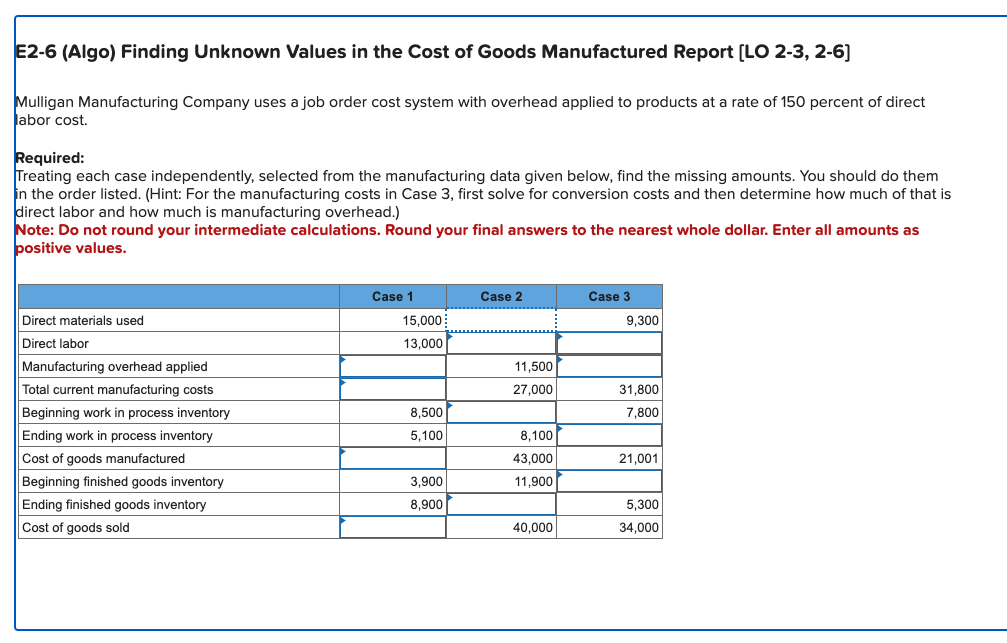Click Case 2 value 43,000
The image size is (1007, 643).
click(533, 459)
